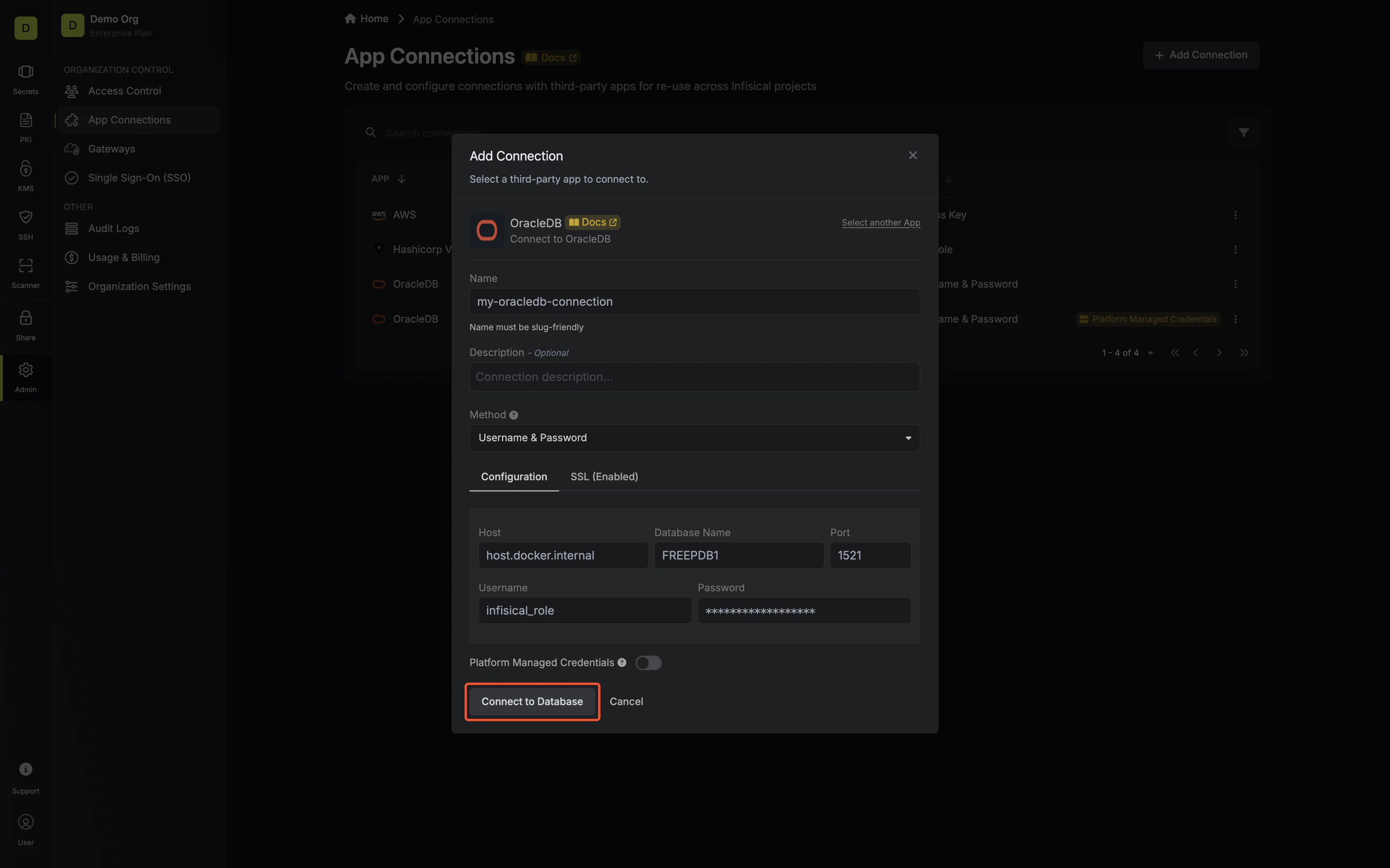Click the Database Name input field

point(738,555)
